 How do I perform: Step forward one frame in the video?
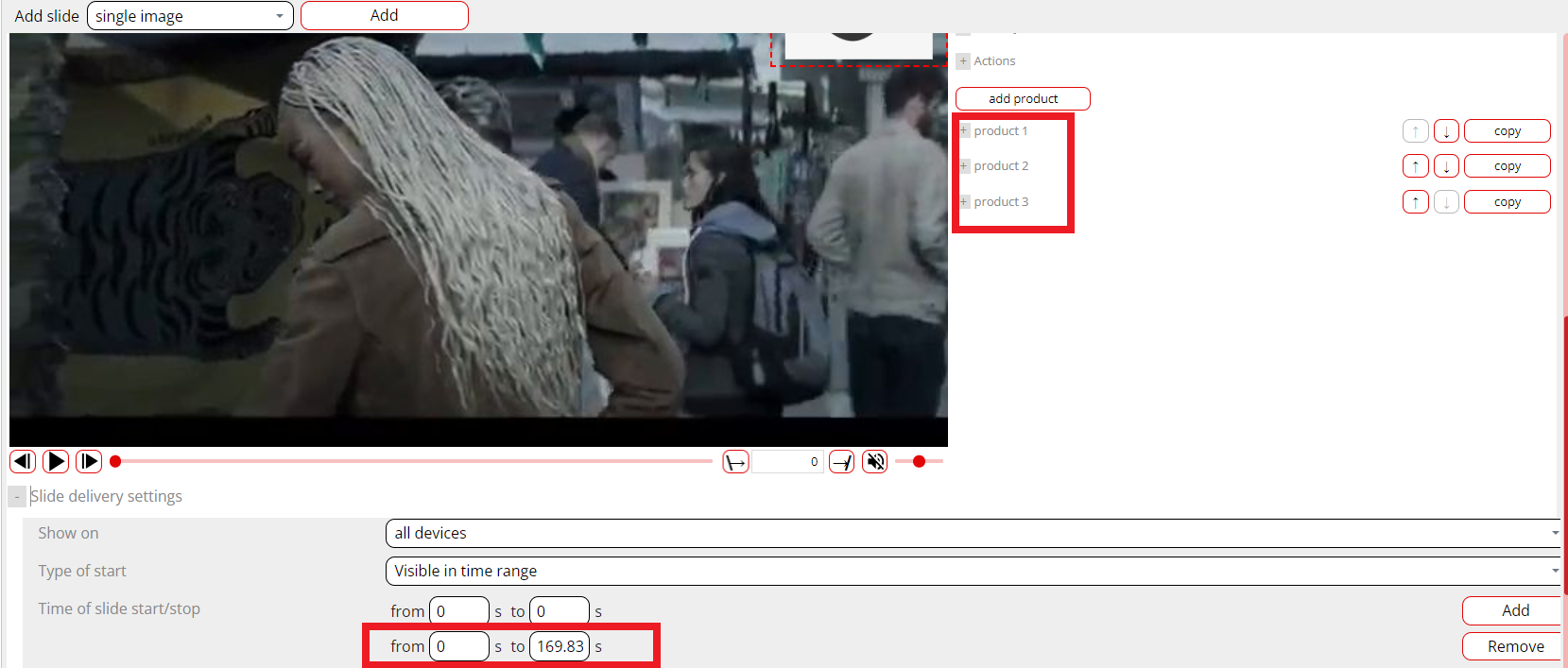point(89,461)
